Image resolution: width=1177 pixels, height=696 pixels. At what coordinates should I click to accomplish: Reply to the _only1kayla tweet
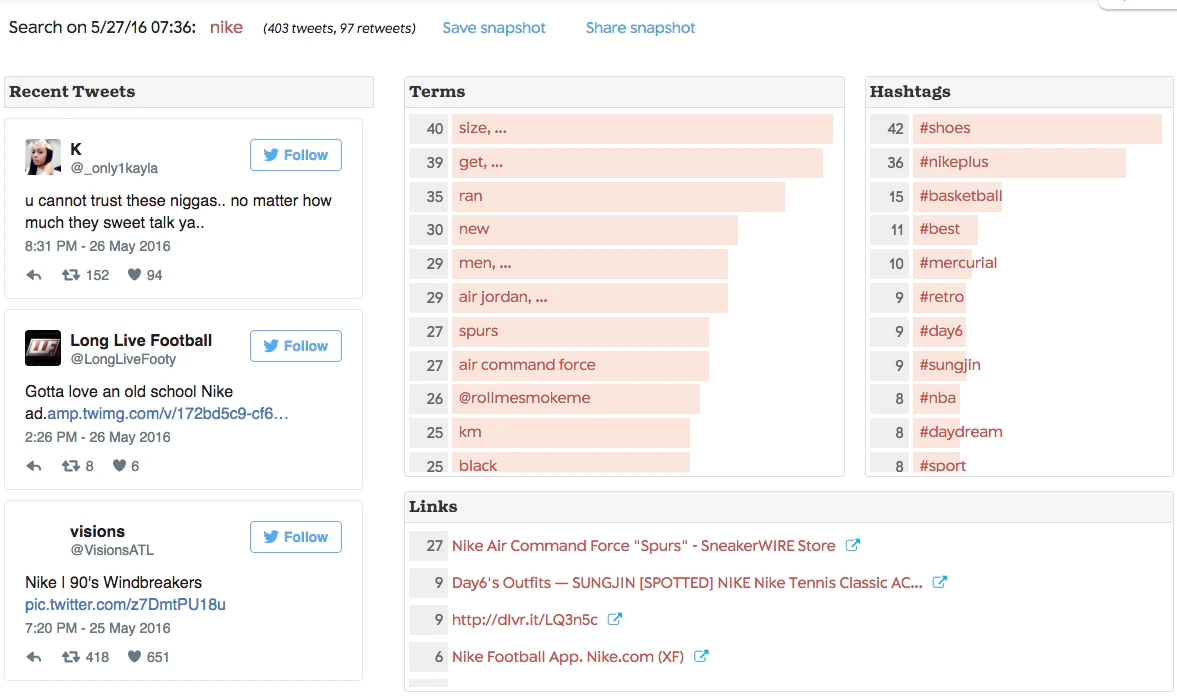pos(34,276)
